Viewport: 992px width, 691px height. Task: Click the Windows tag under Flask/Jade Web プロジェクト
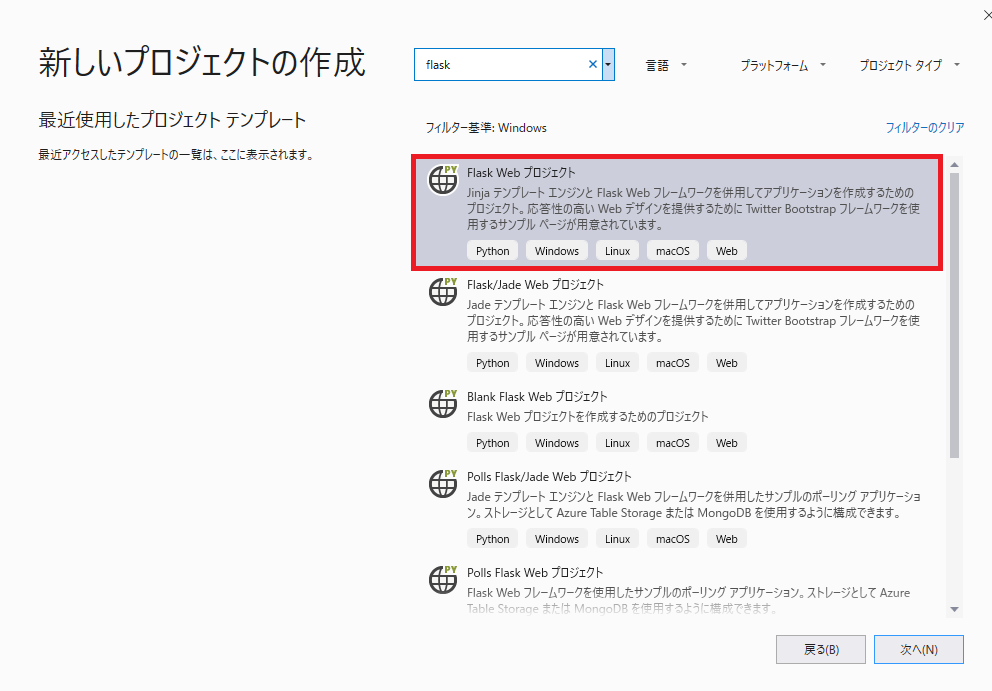(x=557, y=363)
